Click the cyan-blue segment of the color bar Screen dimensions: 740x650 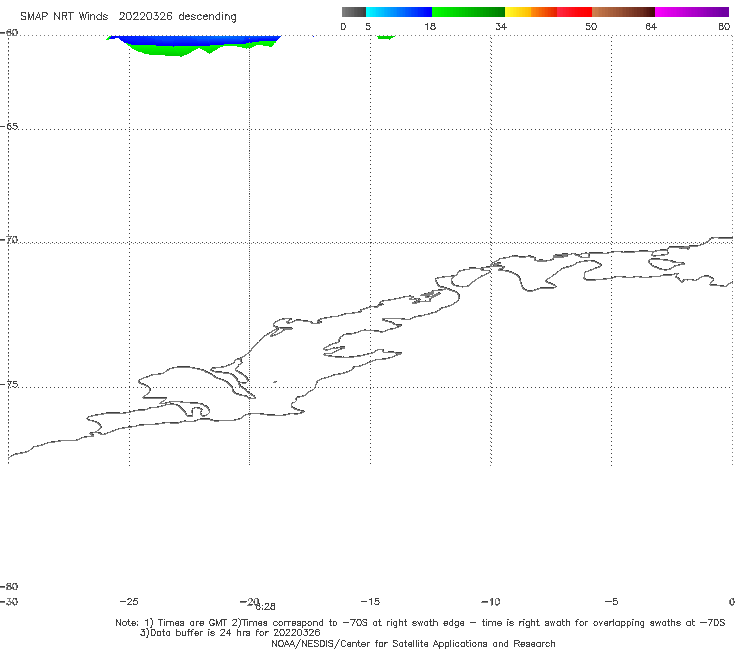[398, 12]
